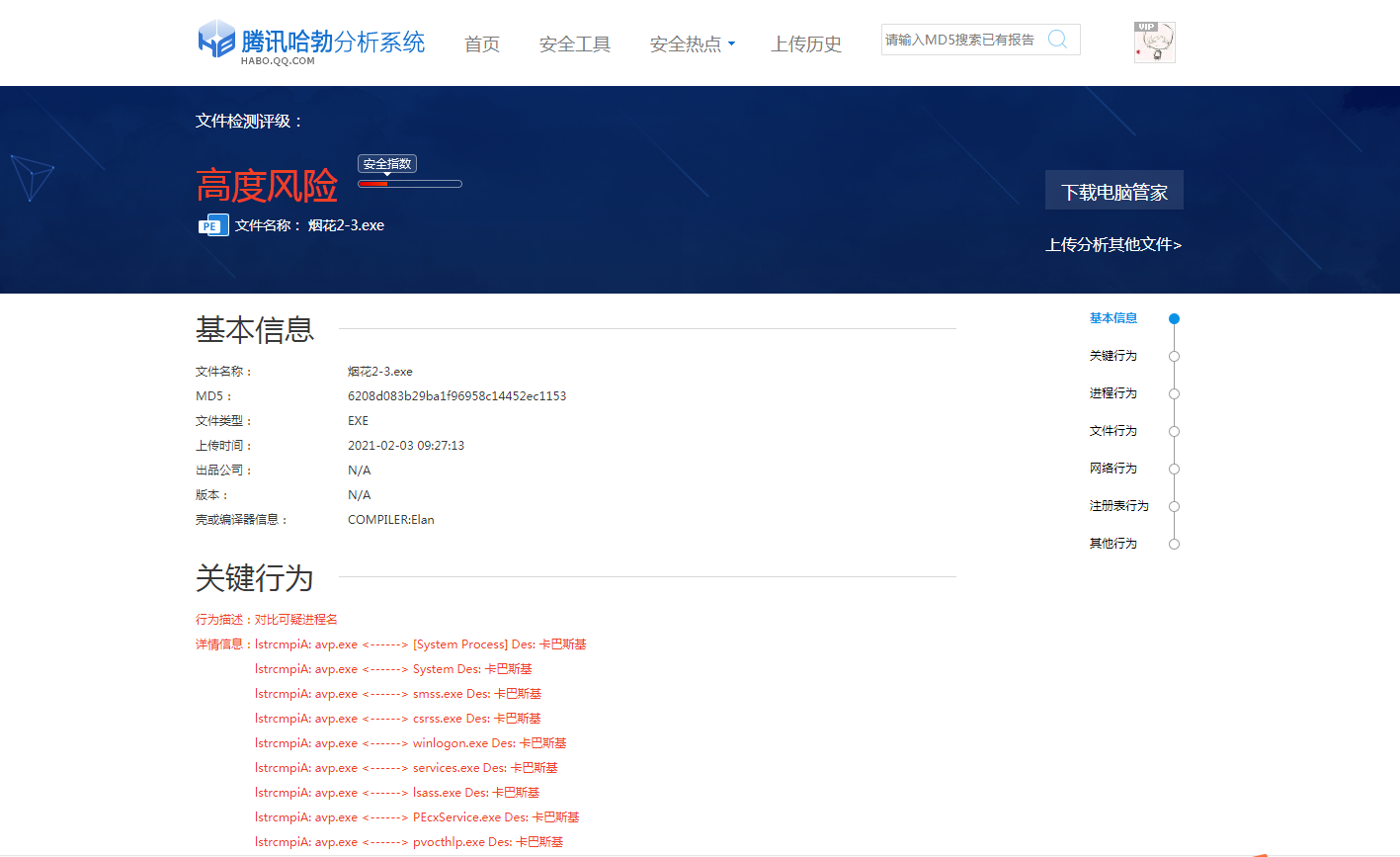Select the 进程行为 circle marker
The width and height of the screenshot is (1400, 857).
click(x=1174, y=393)
